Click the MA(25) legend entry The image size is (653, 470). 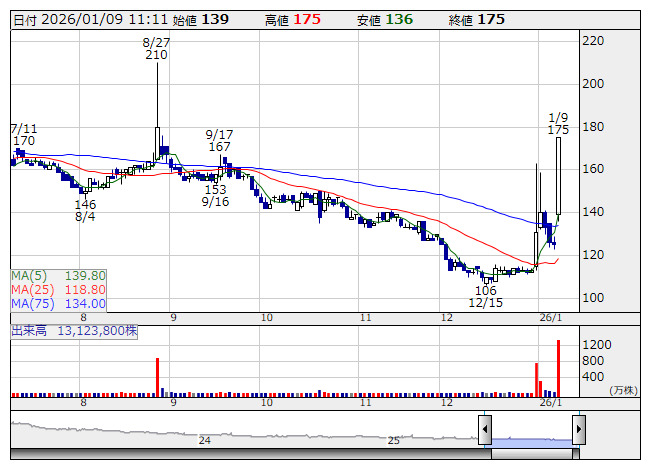(x=59, y=289)
